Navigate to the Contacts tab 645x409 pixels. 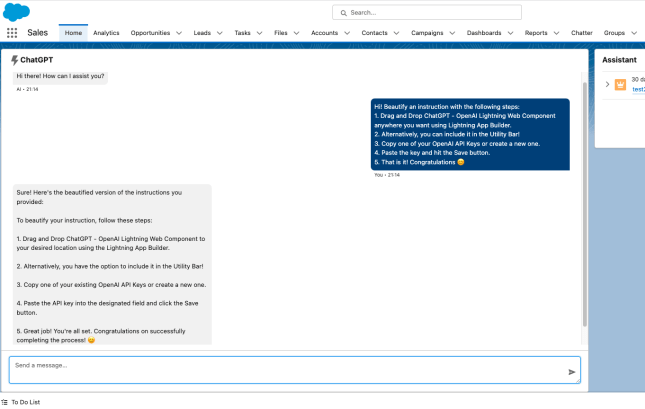(x=374, y=33)
